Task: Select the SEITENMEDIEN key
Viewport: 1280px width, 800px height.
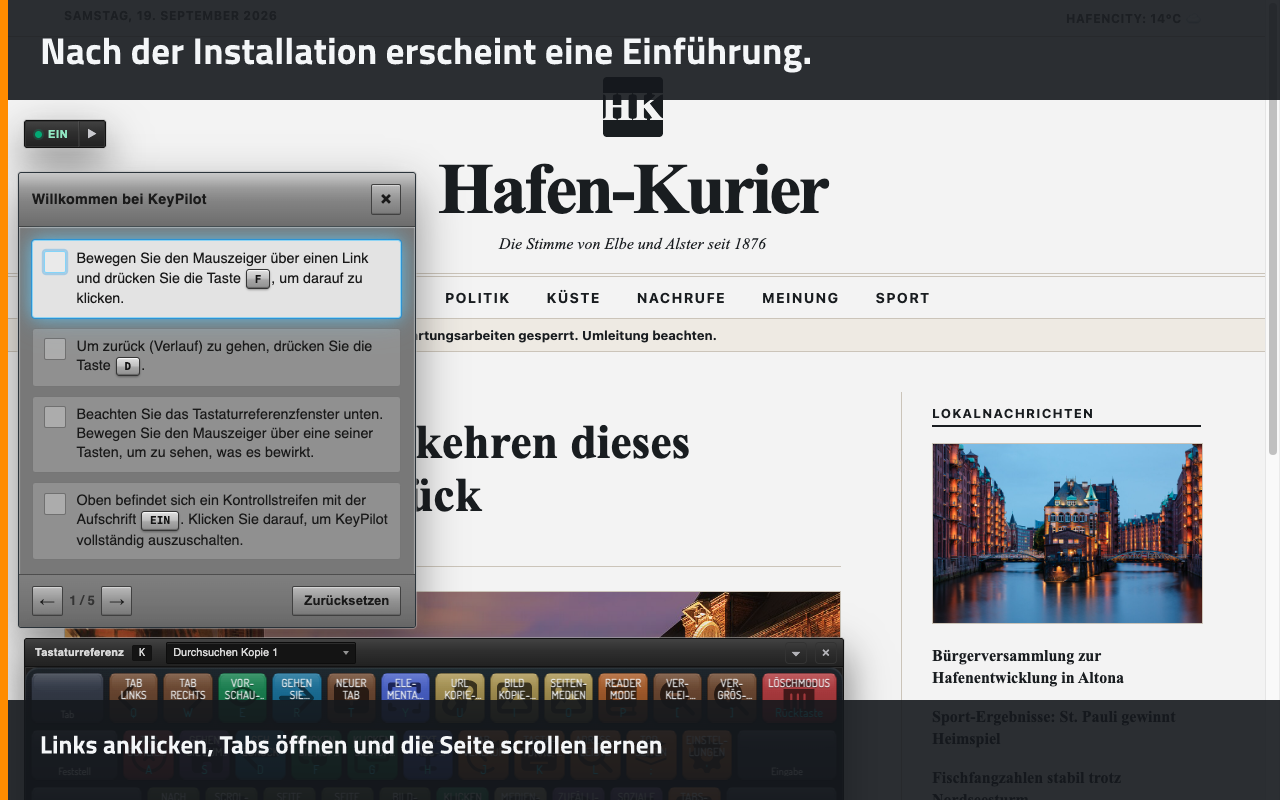Action: pos(568,698)
